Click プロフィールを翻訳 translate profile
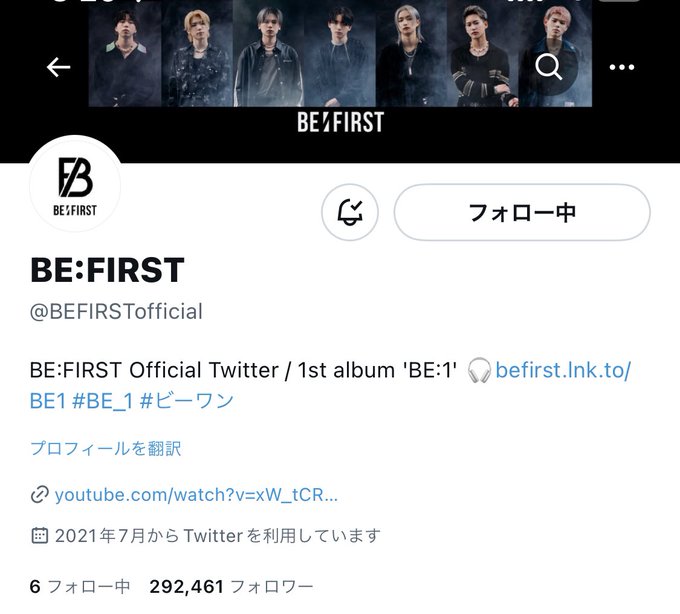The height and width of the screenshot is (614, 680). pyautogui.click(x=105, y=448)
